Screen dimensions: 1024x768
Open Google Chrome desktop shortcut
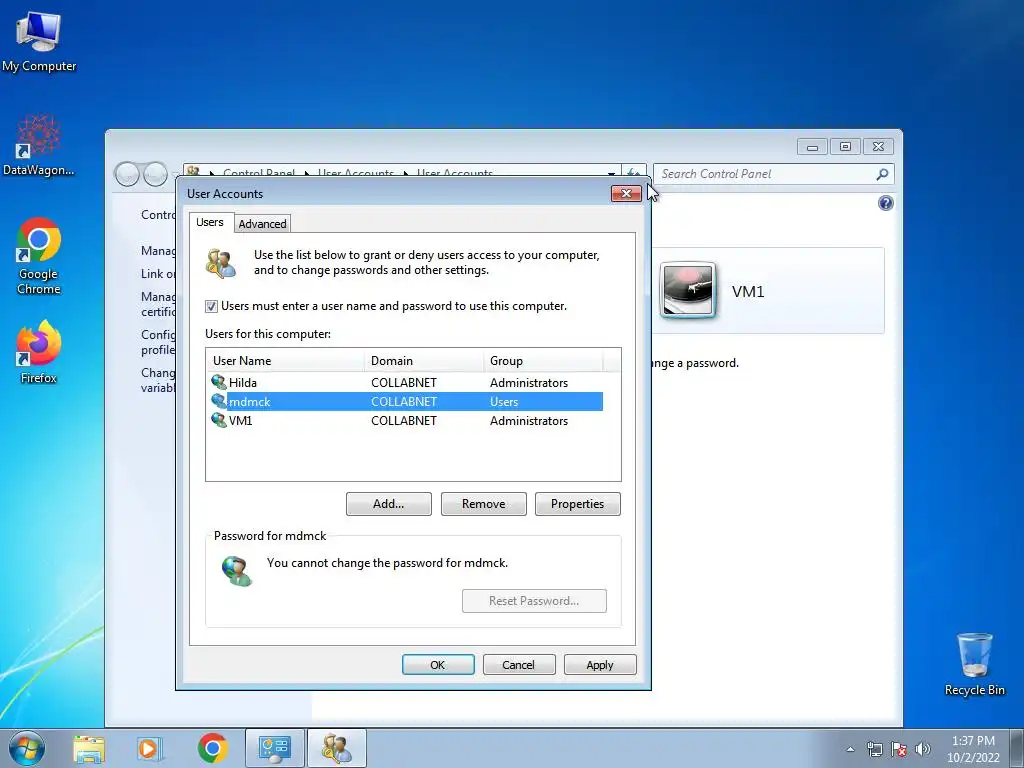click(39, 256)
